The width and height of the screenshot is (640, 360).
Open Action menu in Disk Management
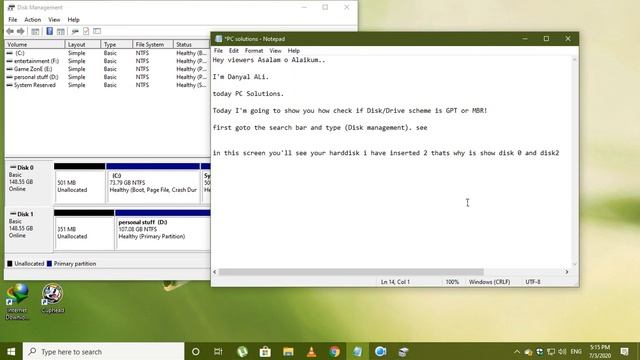tap(32, 20)
